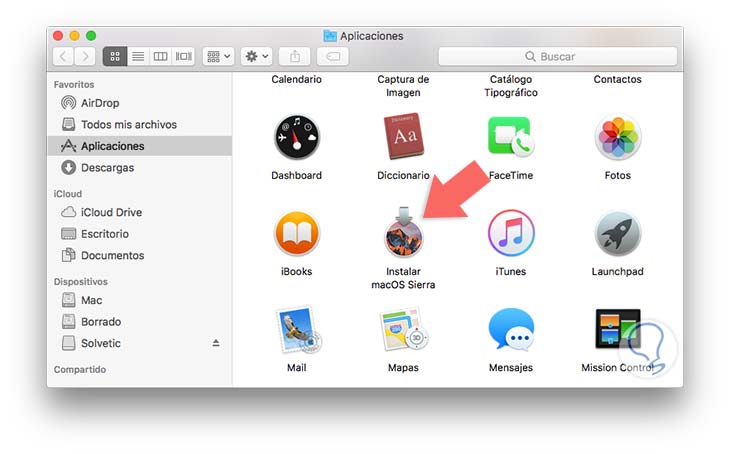The image size is (730, 454).
Task: Switch to column view
Action: (160, 56)
